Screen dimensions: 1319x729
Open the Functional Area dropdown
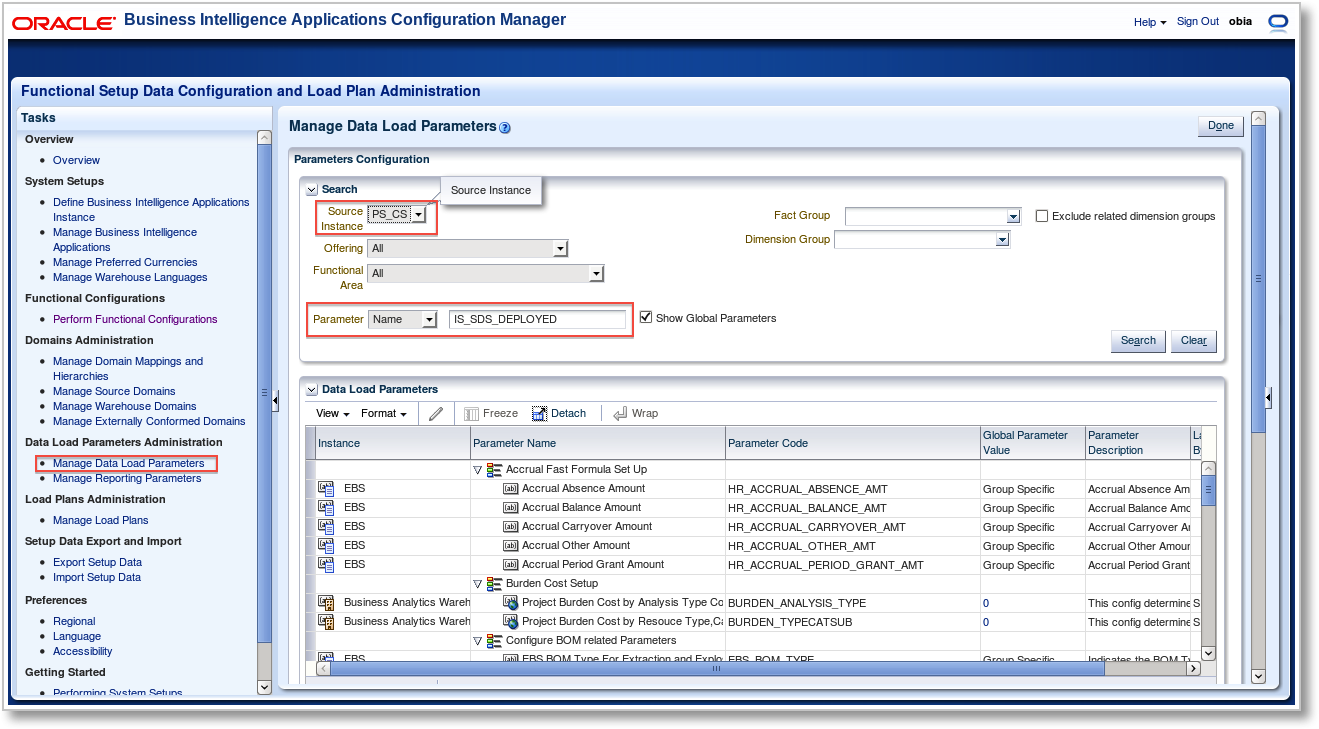coord(597,274)
